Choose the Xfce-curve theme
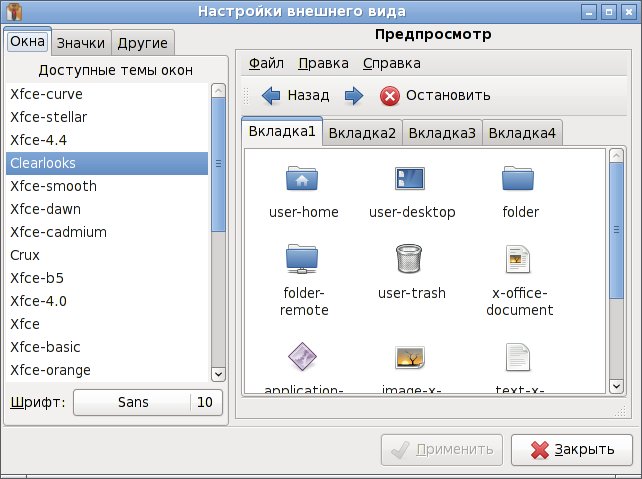The width and height of the screenshot is (642, 479). (107, 94)
